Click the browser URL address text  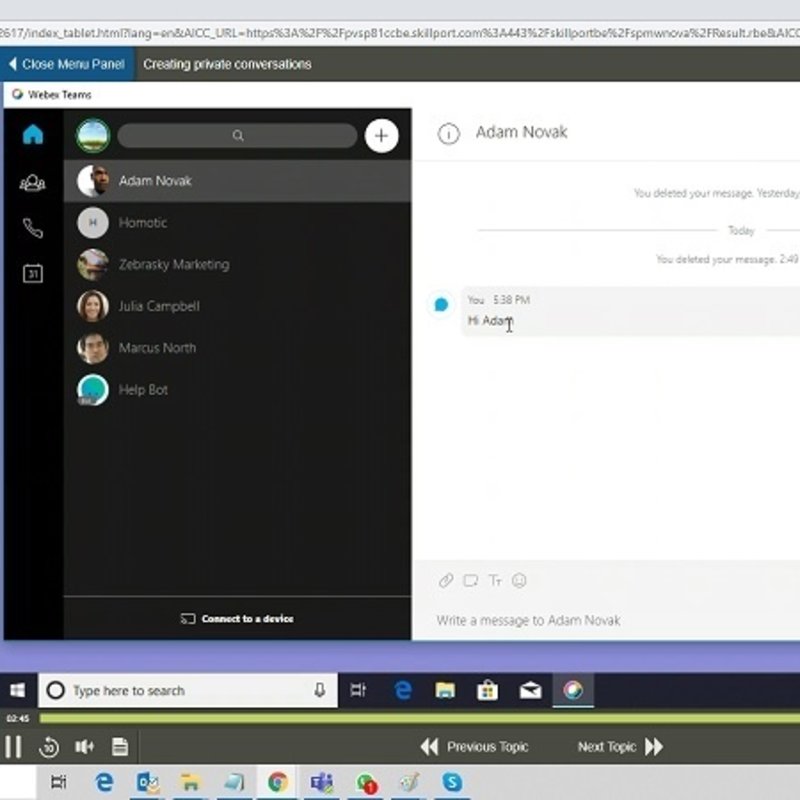tap(400, 34)
